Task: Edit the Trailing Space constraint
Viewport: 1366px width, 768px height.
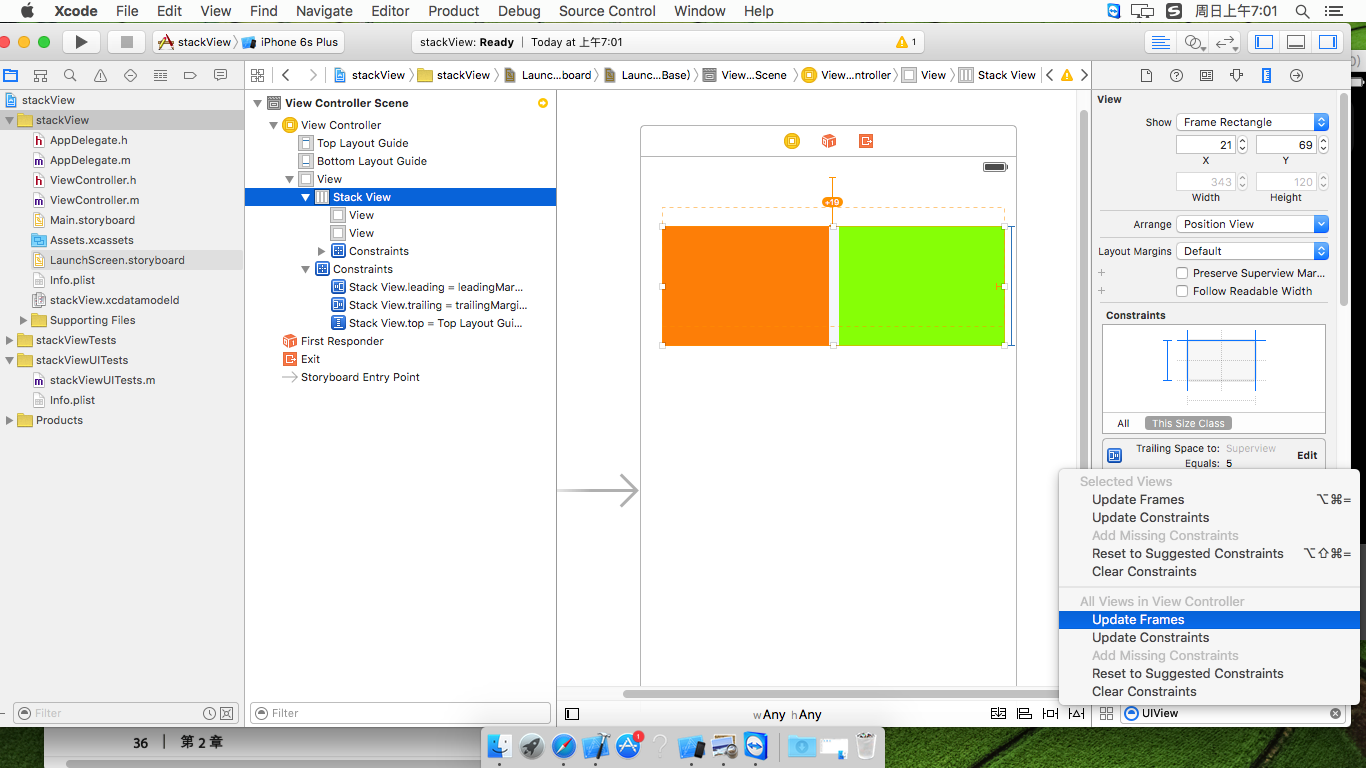Action: (1306, 455)
